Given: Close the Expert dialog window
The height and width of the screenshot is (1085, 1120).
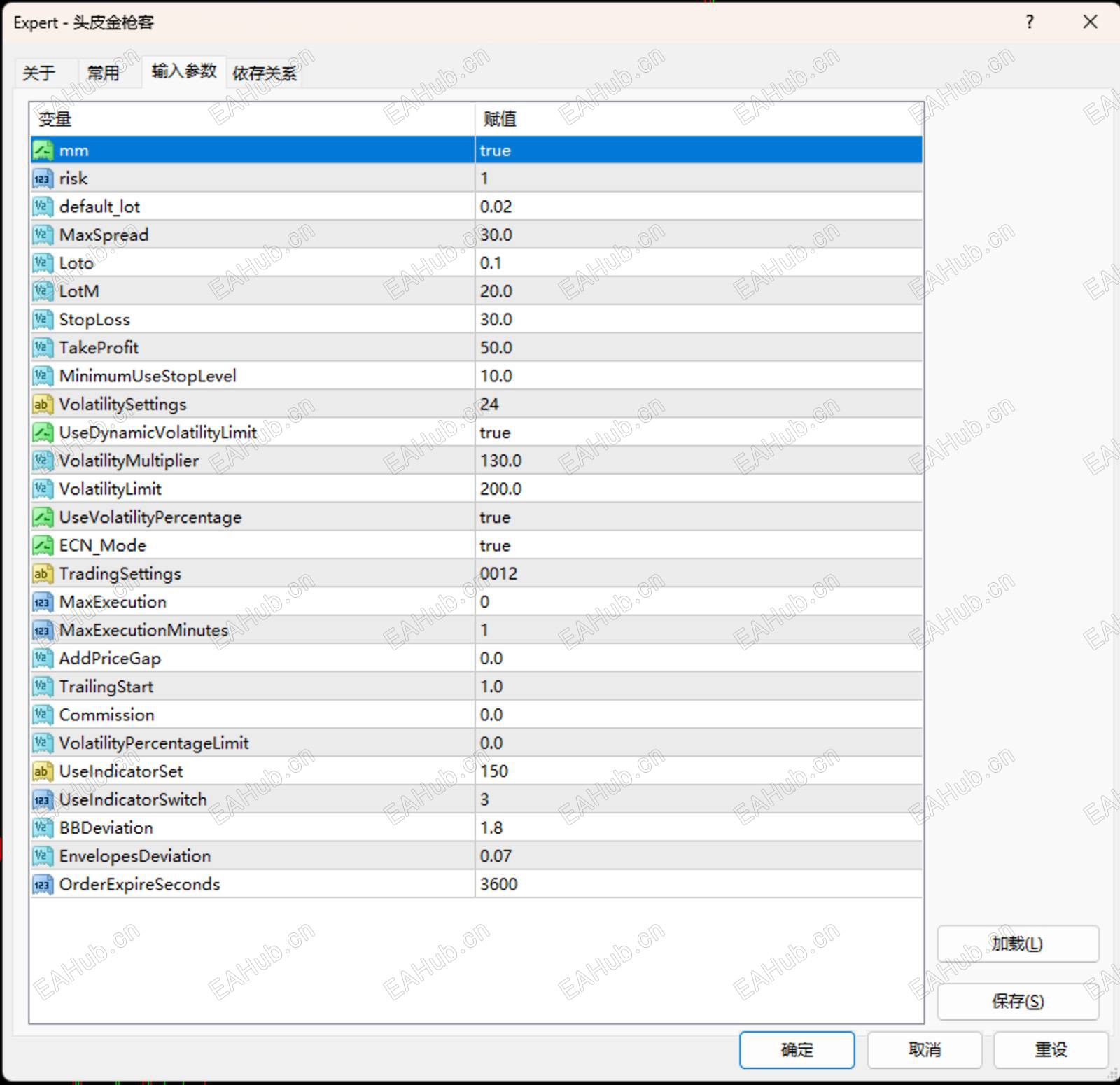Looking at the screenshot, I should pos(1090,22).
